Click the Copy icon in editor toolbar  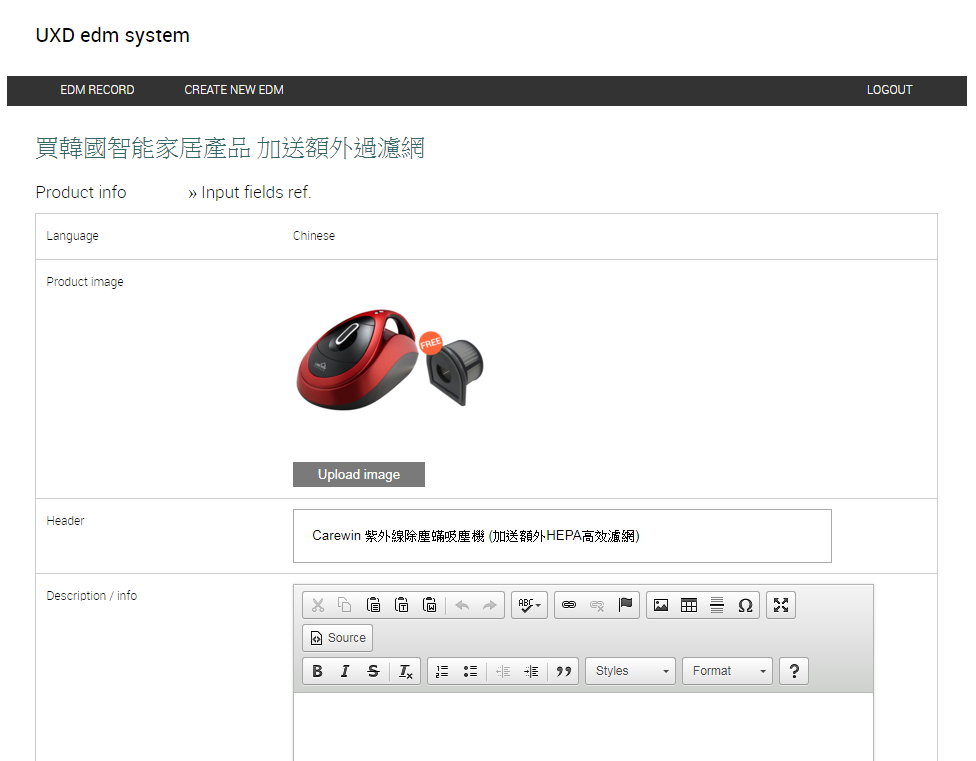[345, 605]
